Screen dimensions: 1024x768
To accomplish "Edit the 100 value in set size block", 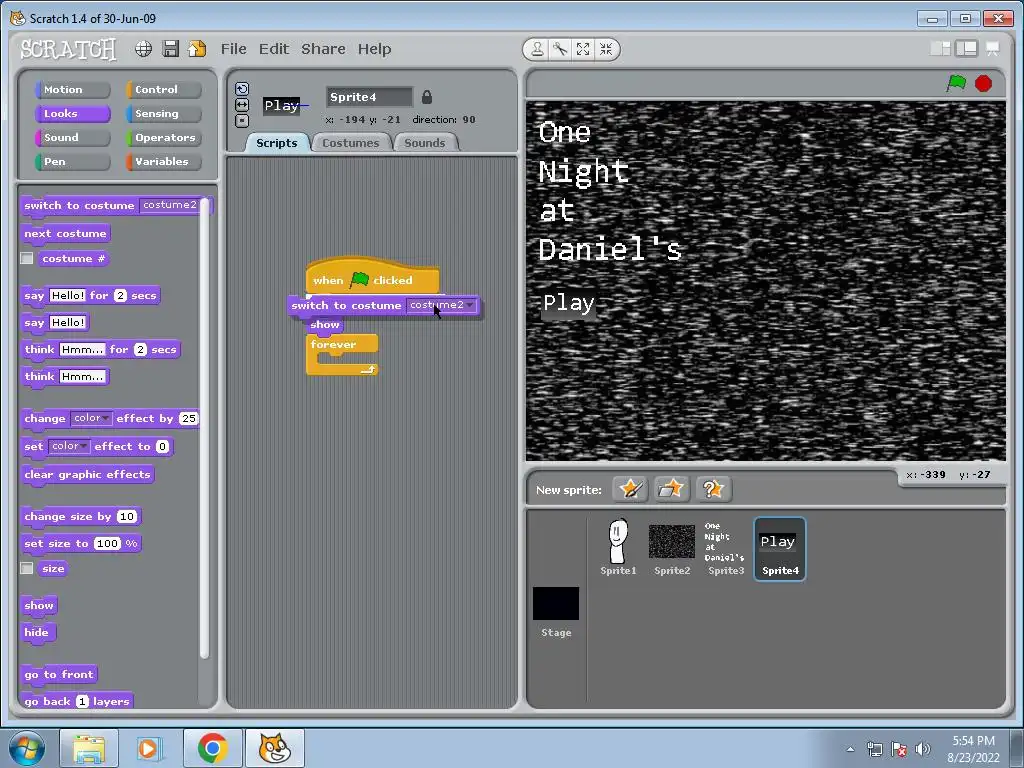I will click(108, 543).
